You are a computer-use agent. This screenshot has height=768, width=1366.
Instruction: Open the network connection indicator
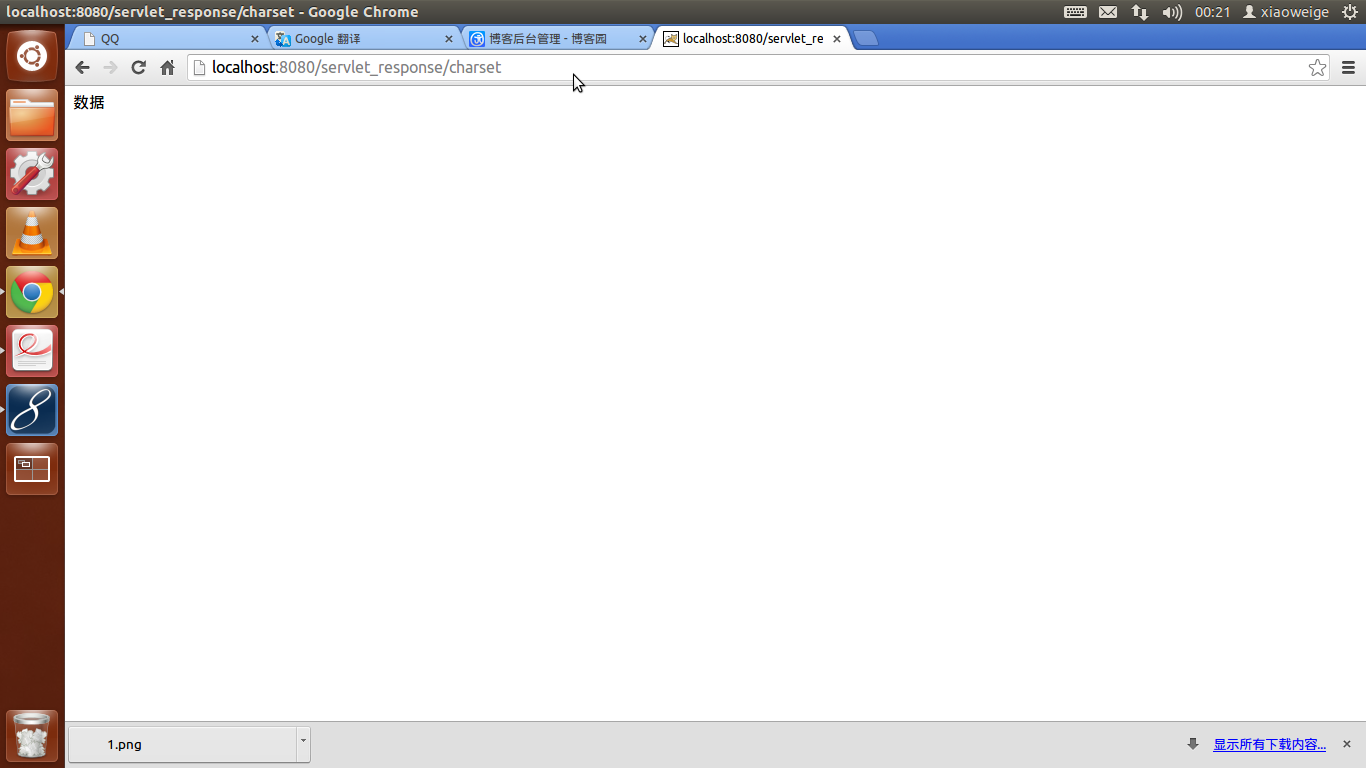click(x=1140, y=12)
